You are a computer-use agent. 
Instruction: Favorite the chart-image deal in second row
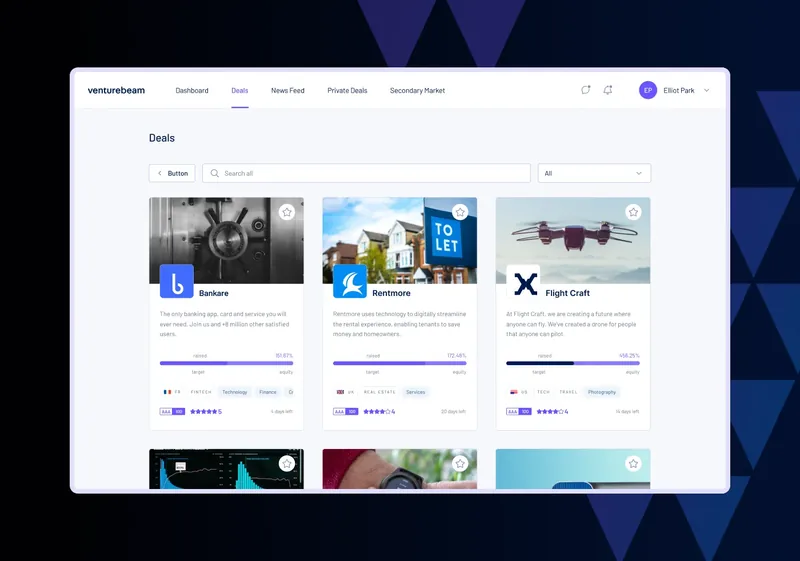point(287,464)
